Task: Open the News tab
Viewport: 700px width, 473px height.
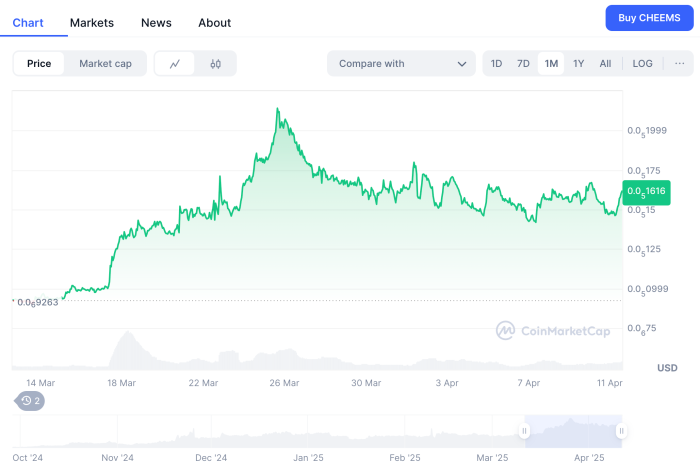Action: (156, 22)
